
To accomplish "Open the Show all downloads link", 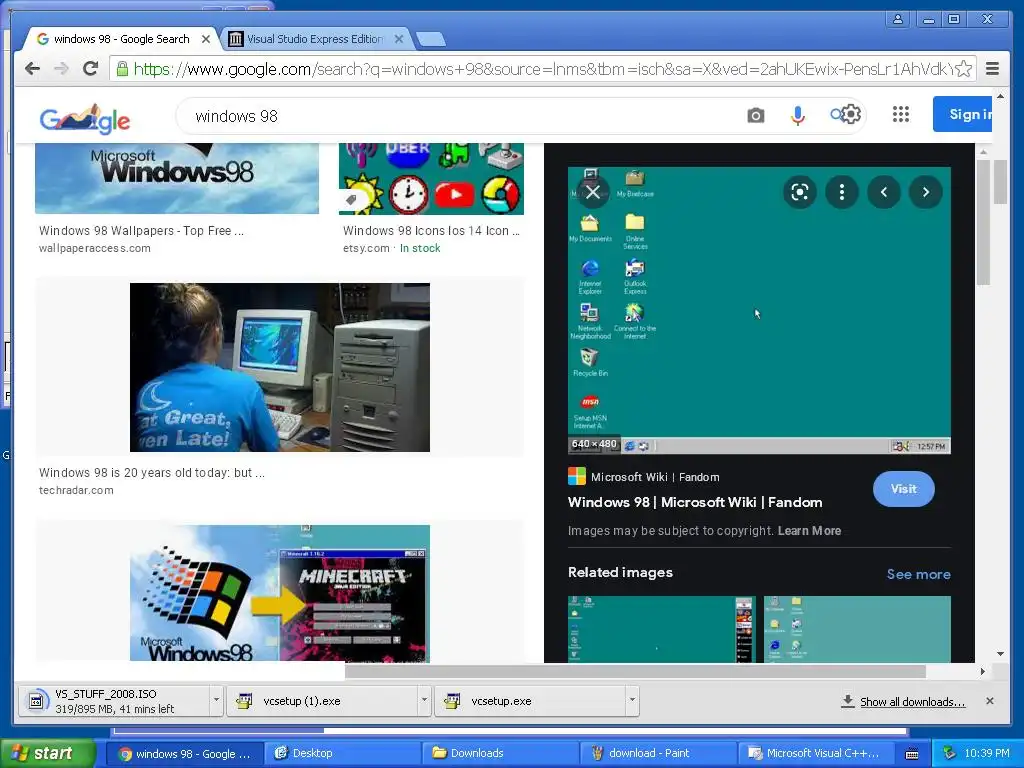I will pos(912,701).
